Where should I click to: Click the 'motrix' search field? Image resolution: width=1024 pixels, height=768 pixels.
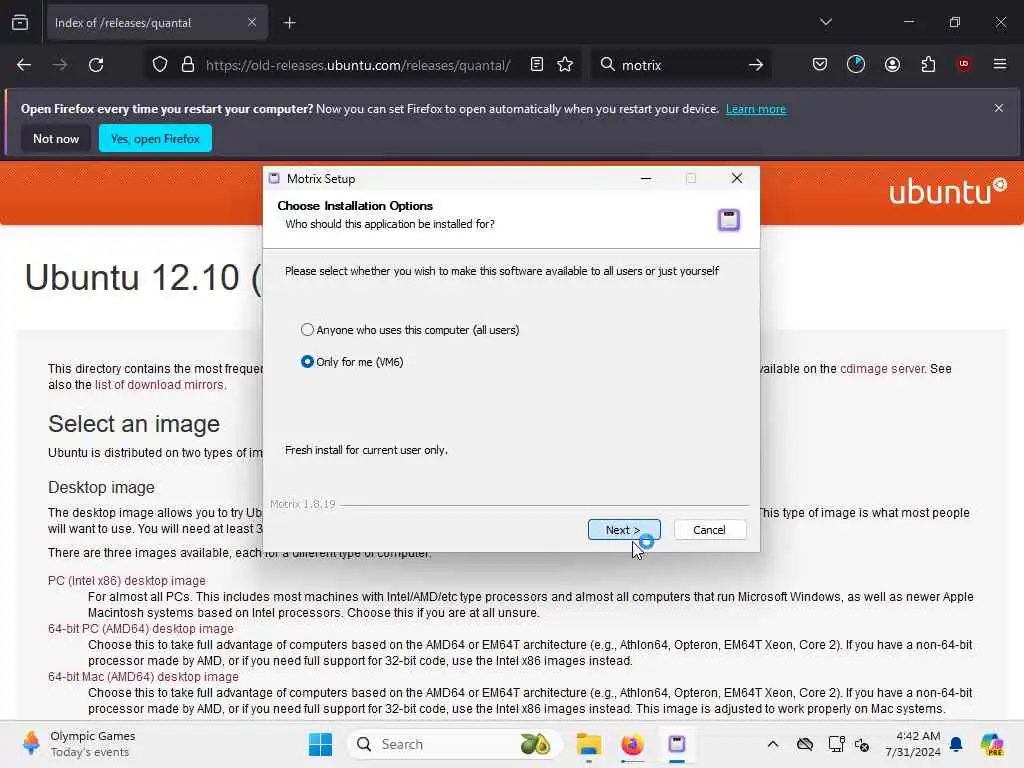(x=679, y=65)
